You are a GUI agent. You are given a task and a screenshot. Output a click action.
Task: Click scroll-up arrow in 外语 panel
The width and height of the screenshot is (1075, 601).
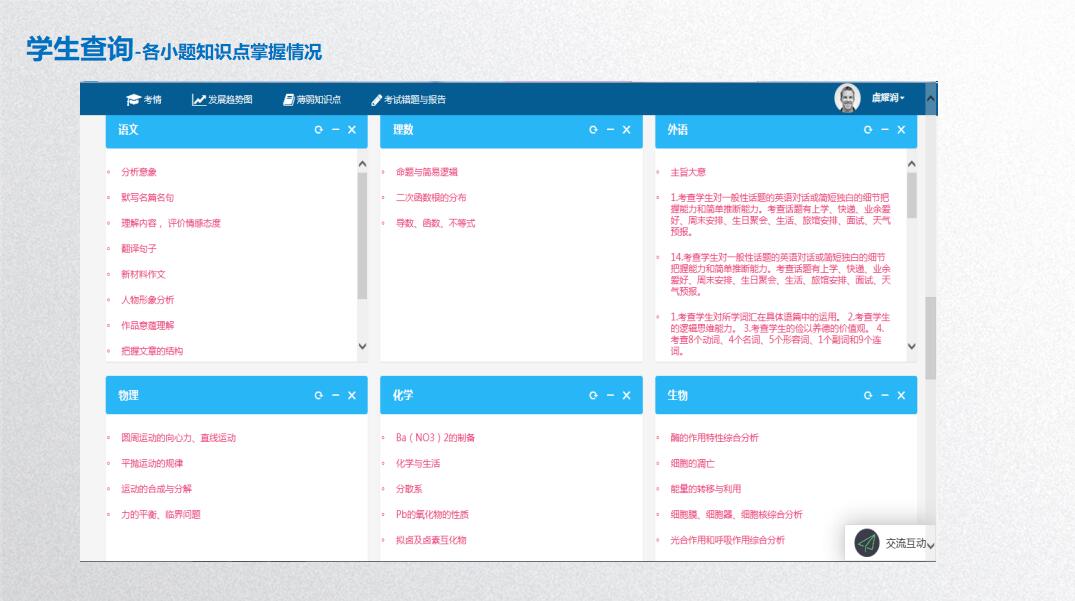[912, 164]
